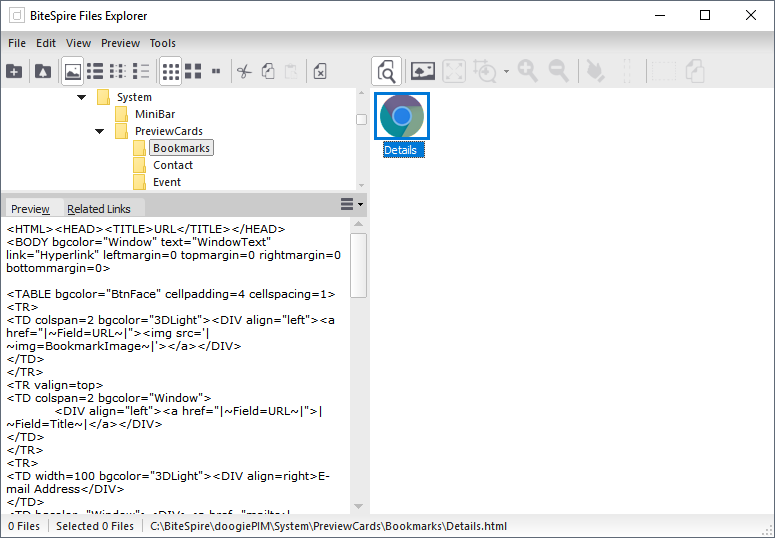The image size is (775, 538).
Task: Select the System folder in tree
Action: coord(134,97)
